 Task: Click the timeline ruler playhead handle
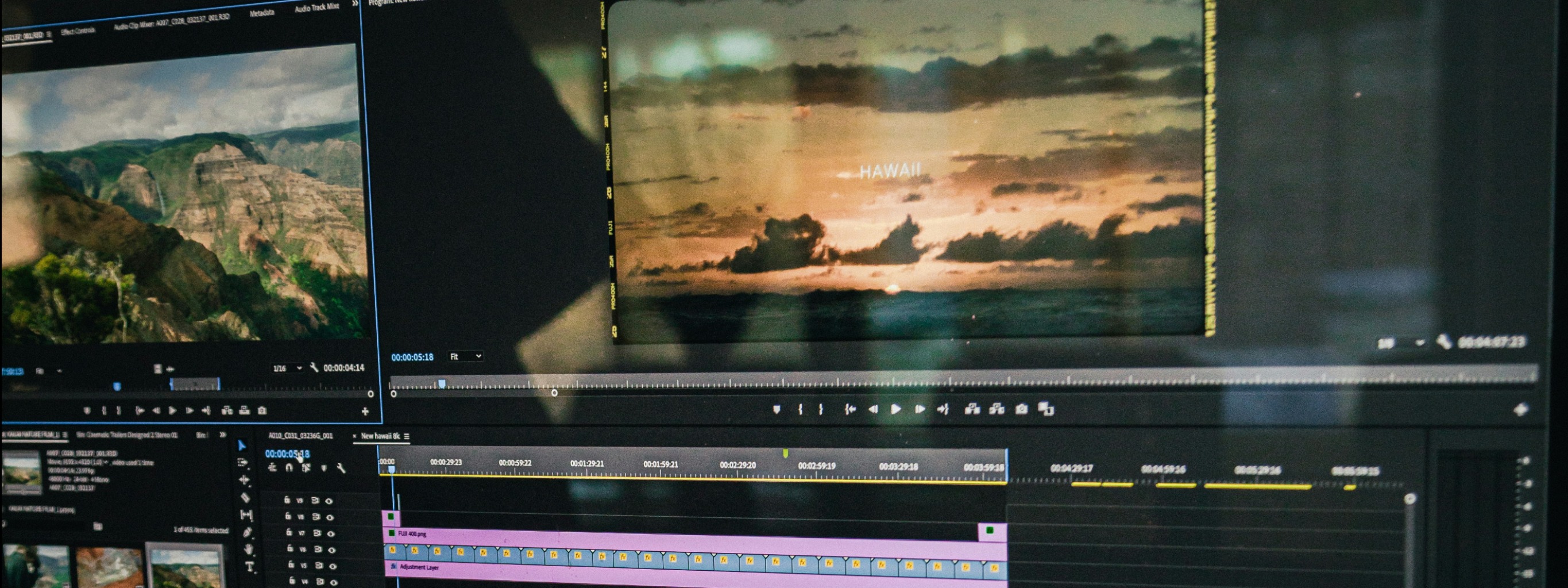391,469
